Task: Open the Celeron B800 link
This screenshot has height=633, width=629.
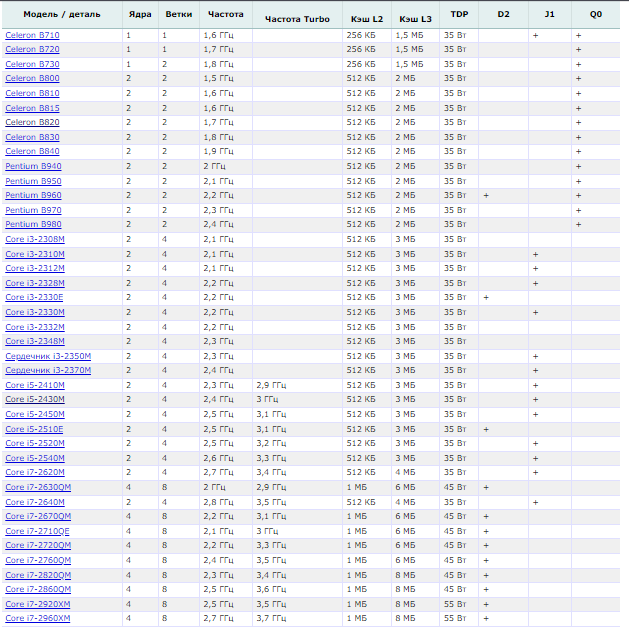Action: [x=32, y=78]
